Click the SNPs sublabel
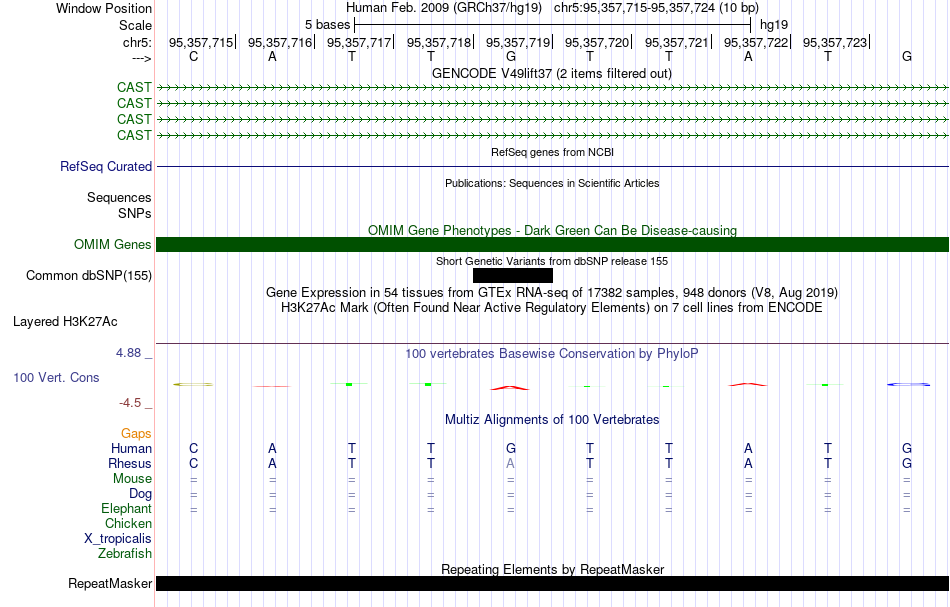The image size is (950, 607). (135, 213)
